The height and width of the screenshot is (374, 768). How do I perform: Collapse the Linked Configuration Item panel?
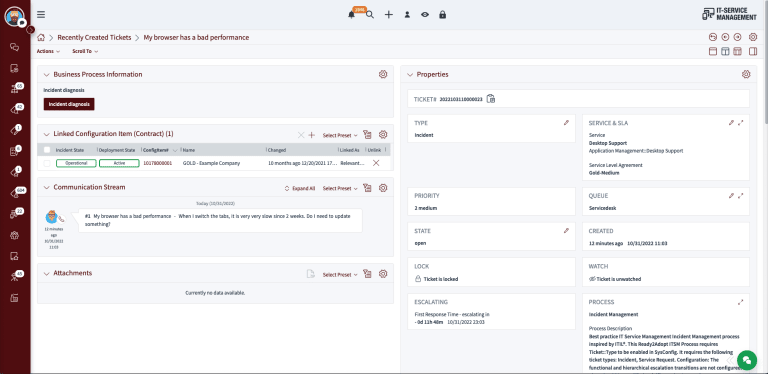click(47, 134)
